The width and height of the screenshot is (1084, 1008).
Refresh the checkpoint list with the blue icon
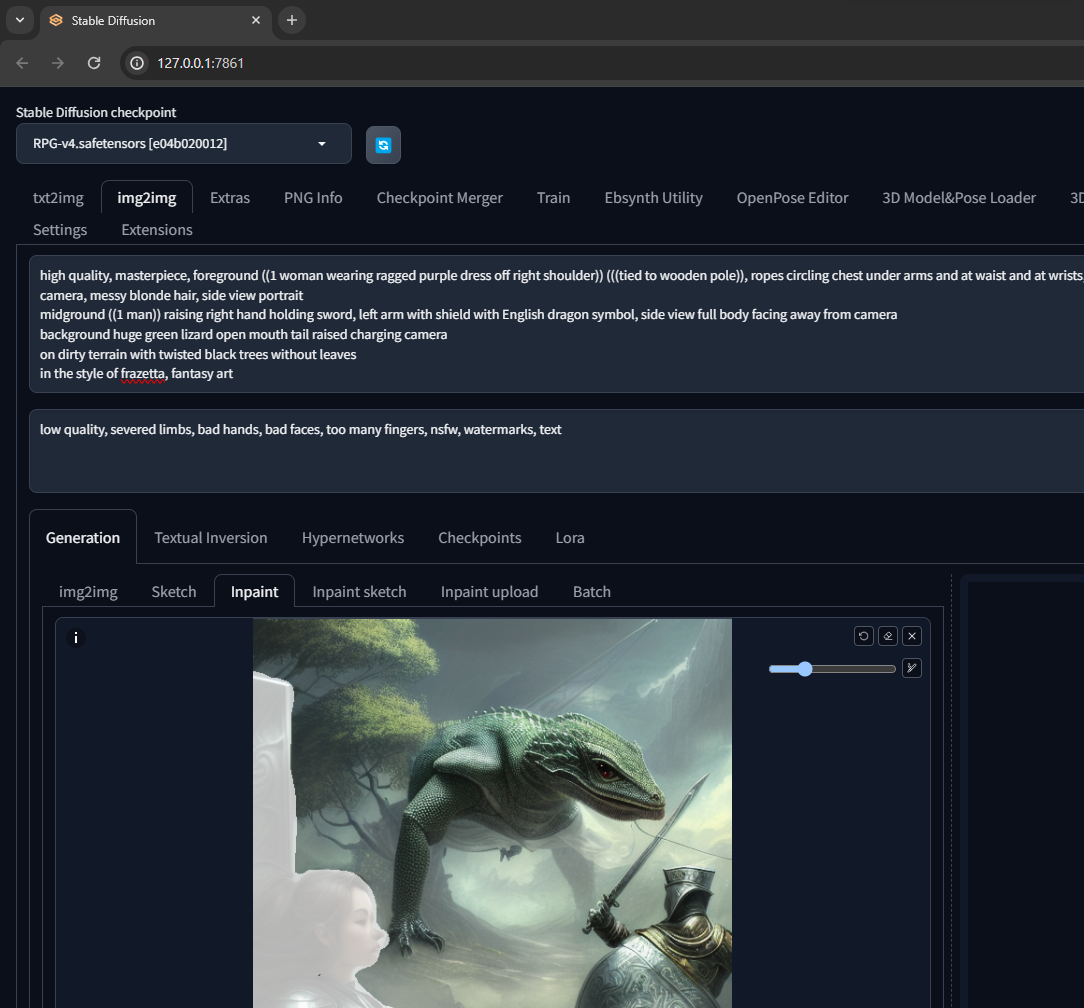point(383,145)
